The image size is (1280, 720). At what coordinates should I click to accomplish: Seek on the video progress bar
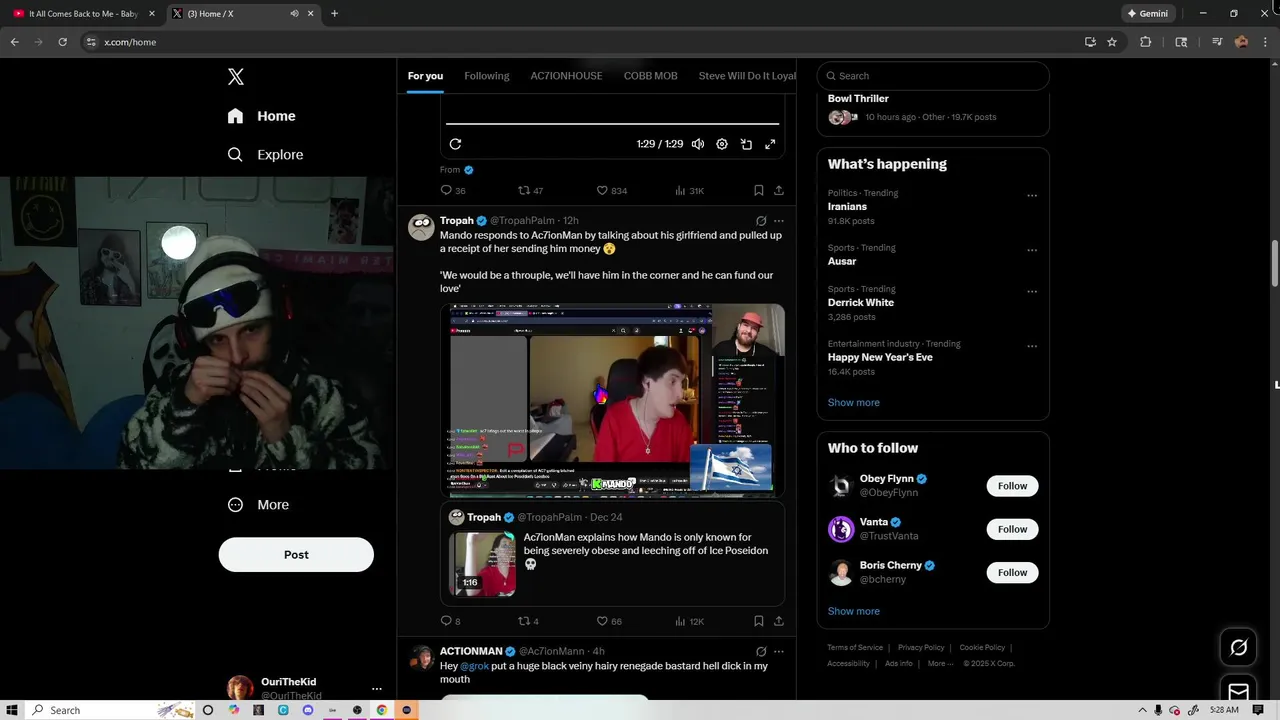612,124
